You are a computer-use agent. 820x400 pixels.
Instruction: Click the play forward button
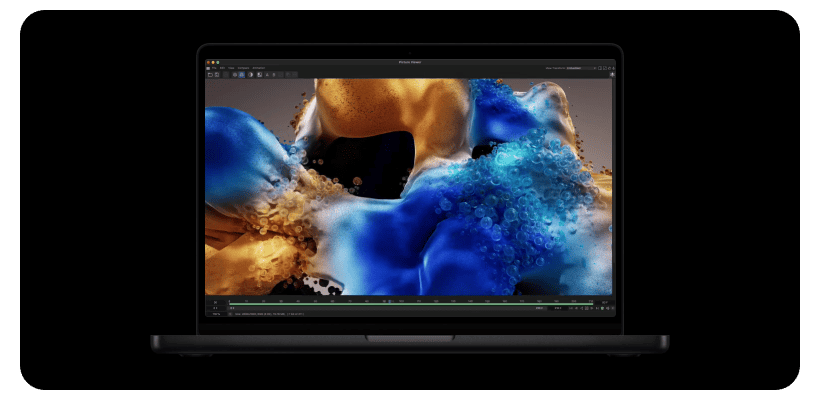[591, 308]
